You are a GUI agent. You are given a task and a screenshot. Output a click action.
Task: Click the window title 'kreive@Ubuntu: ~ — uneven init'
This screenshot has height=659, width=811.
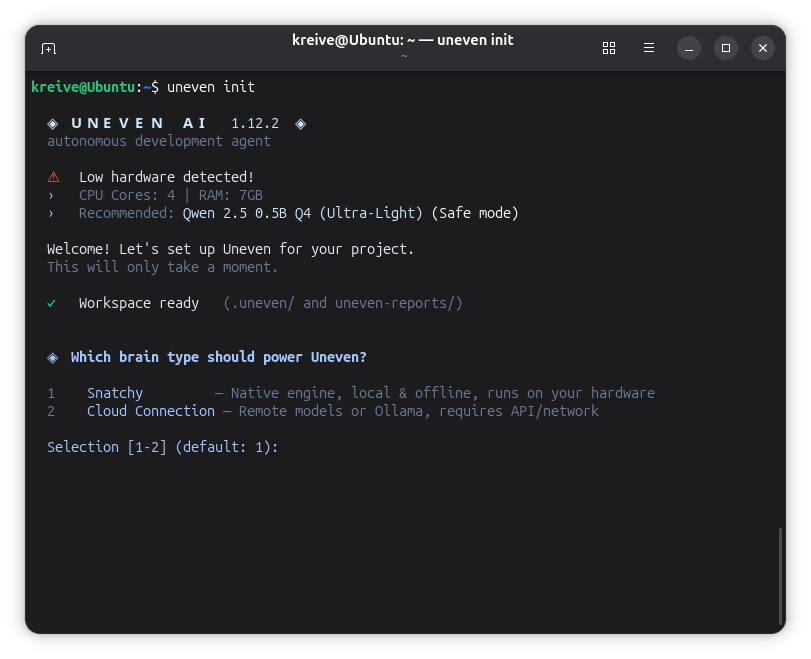point(402,40)
